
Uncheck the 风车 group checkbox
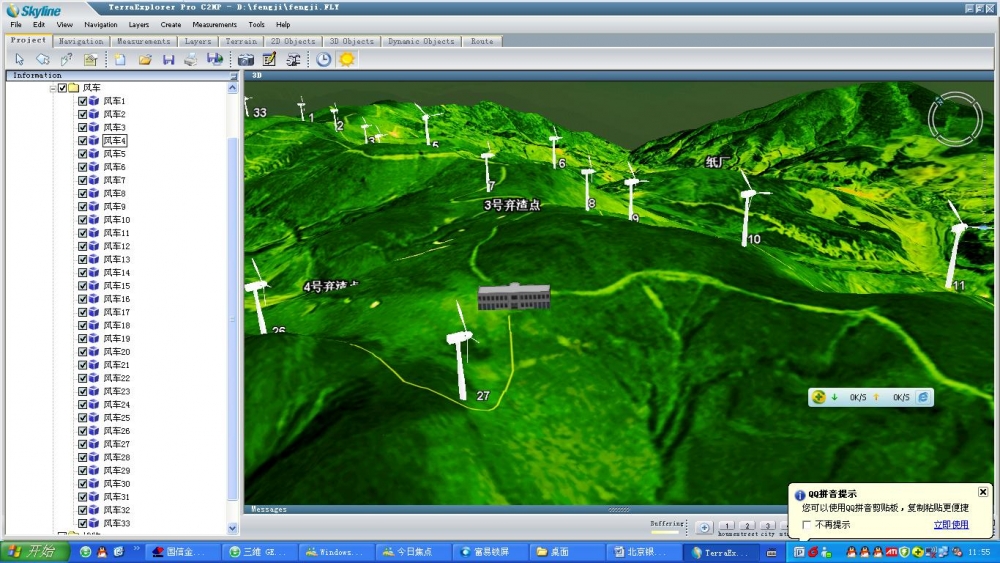coord(62,87)
